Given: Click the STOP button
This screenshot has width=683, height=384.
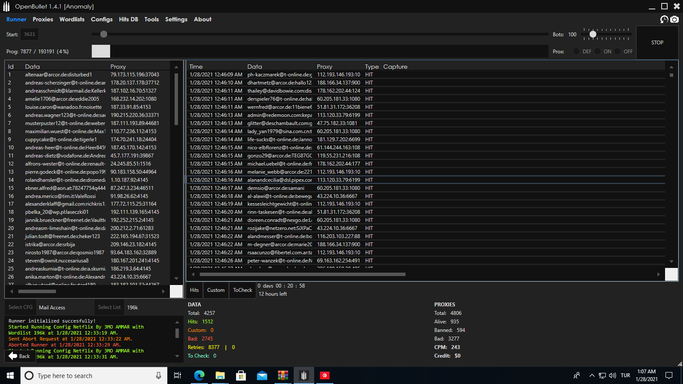Looking at the screenshot, I should (x=657, y=42).
